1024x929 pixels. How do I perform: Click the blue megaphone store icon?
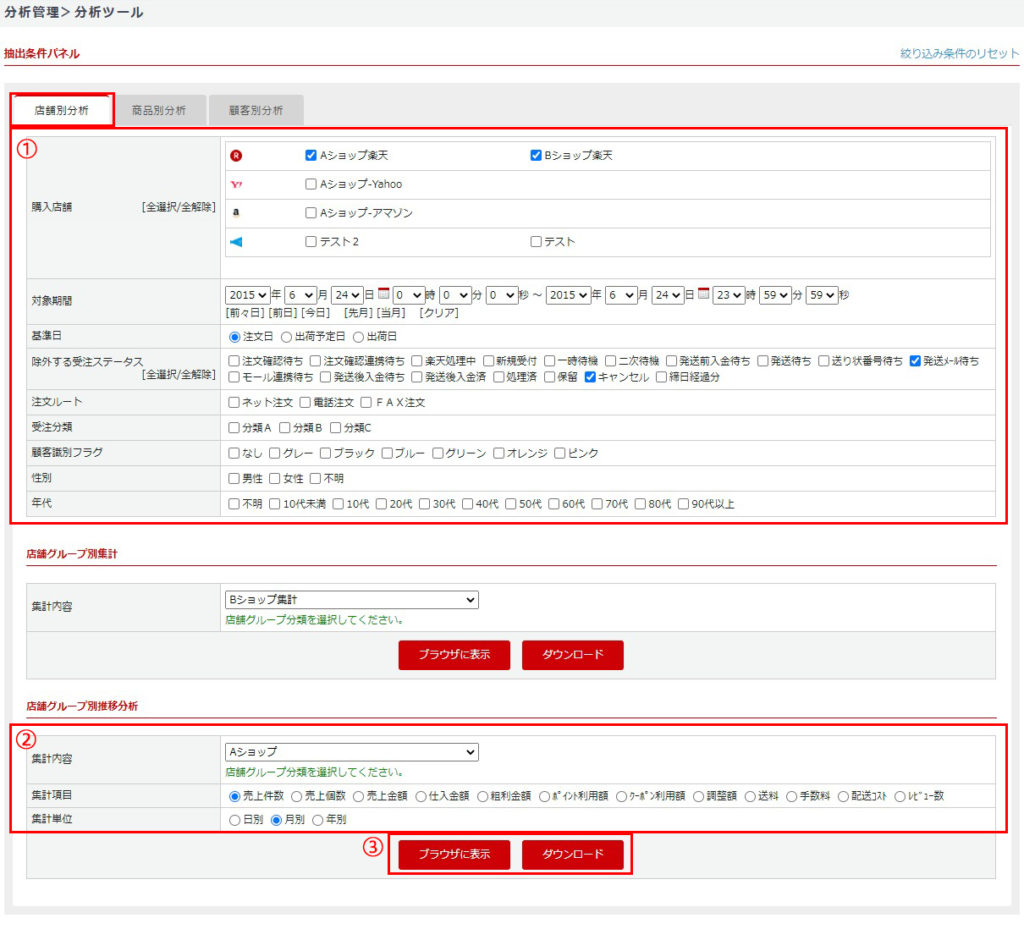236,242
